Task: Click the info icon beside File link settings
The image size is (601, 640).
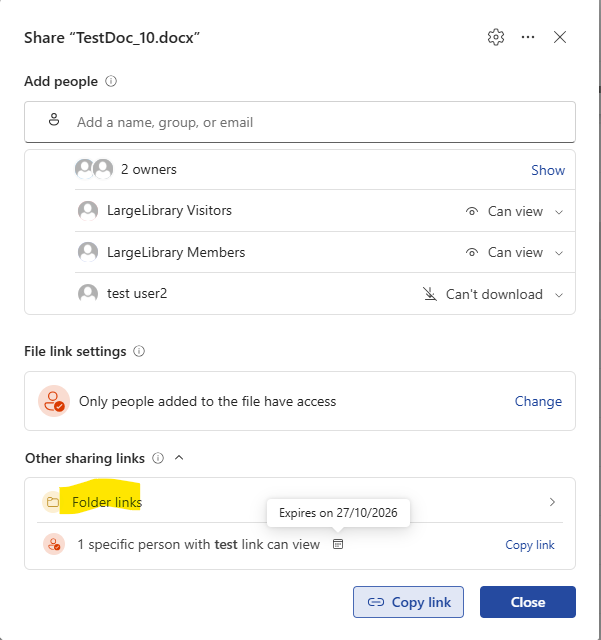Action: tap(139, 351)
